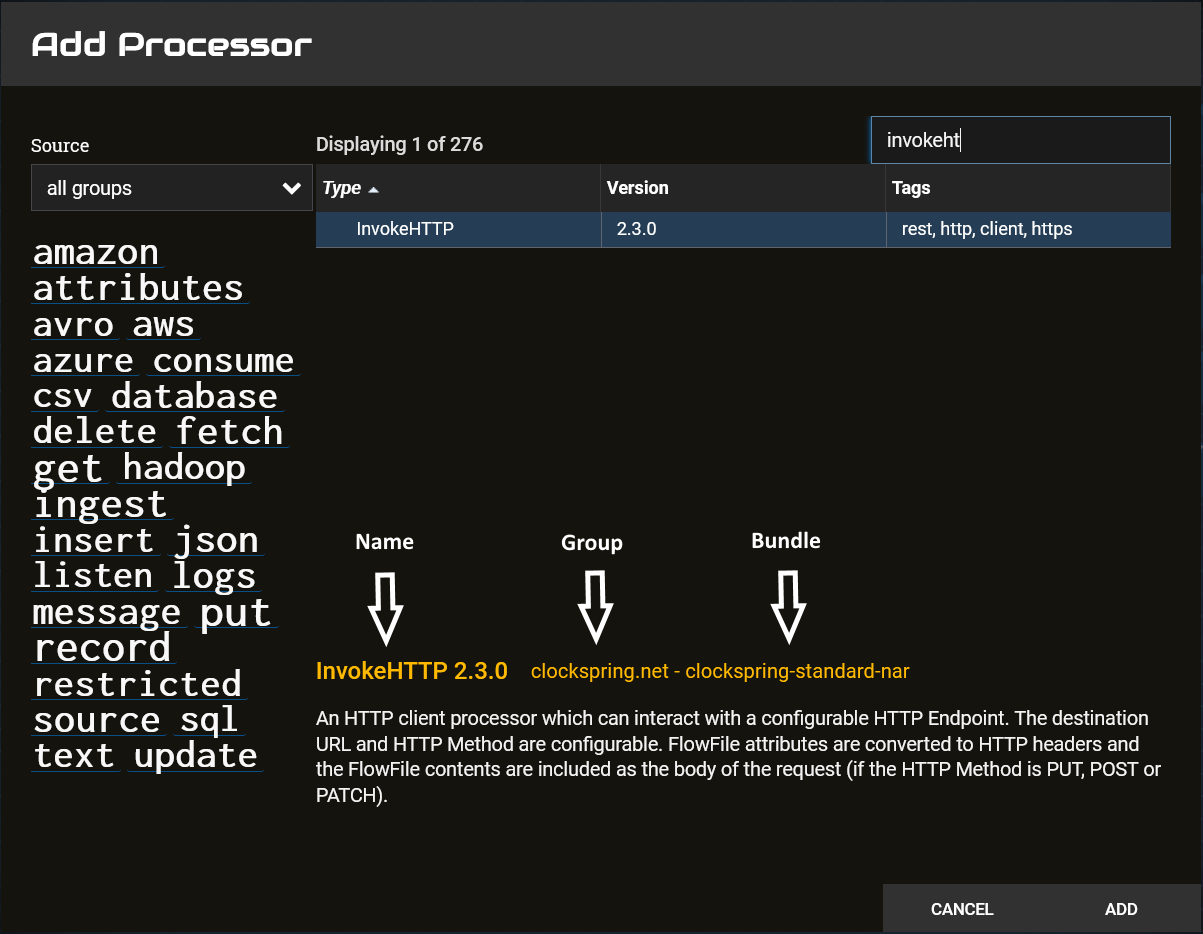Select the InvokeHTTP processor row

click(743, 229)
